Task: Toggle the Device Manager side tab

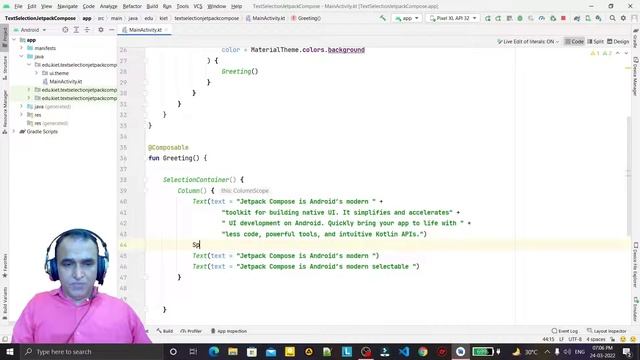Action: [636, 76]
